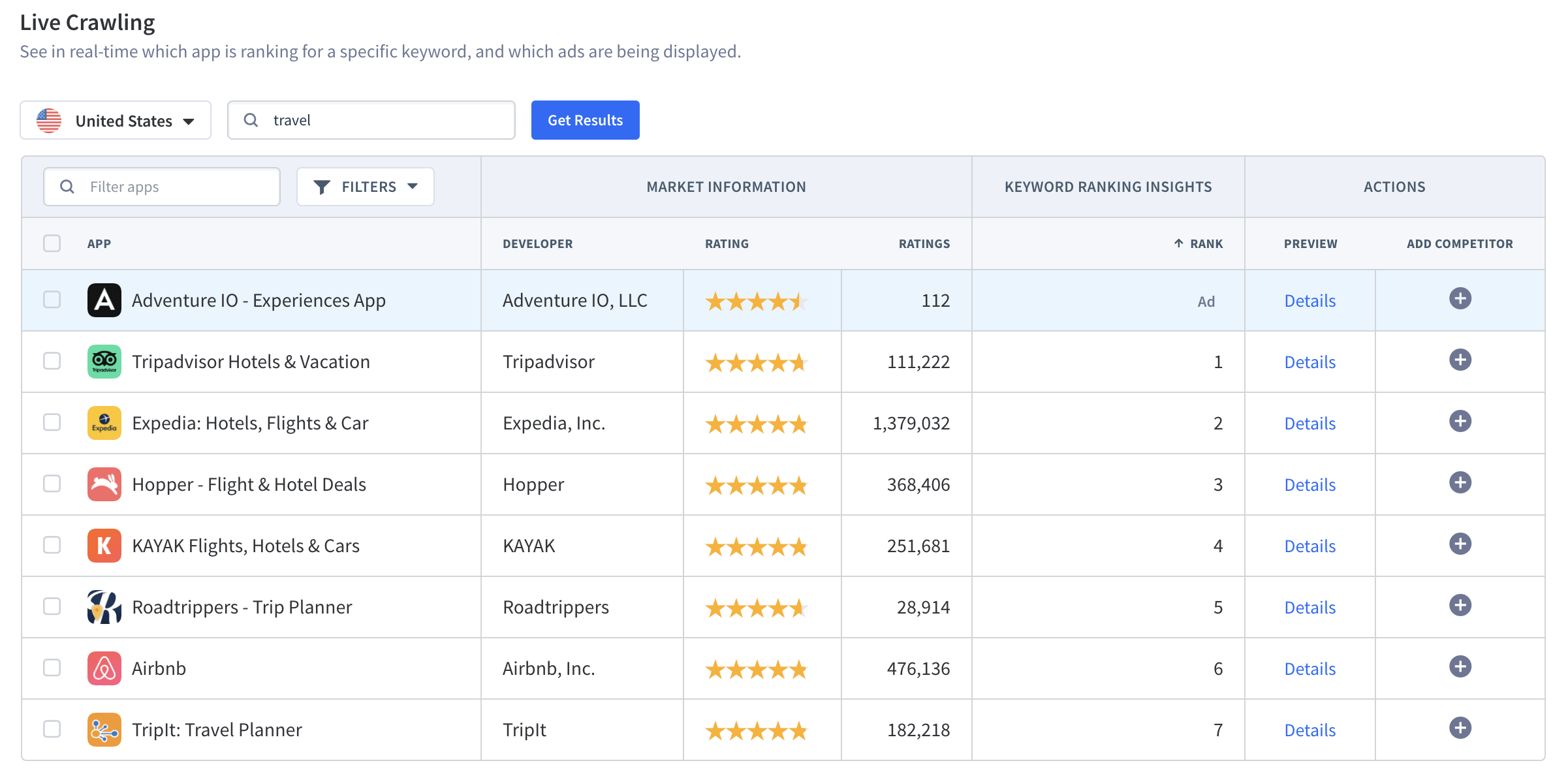This screenshot has height=778, width=1568.
Task: Open Details for Adventure IO
Action: [1310, 301]
